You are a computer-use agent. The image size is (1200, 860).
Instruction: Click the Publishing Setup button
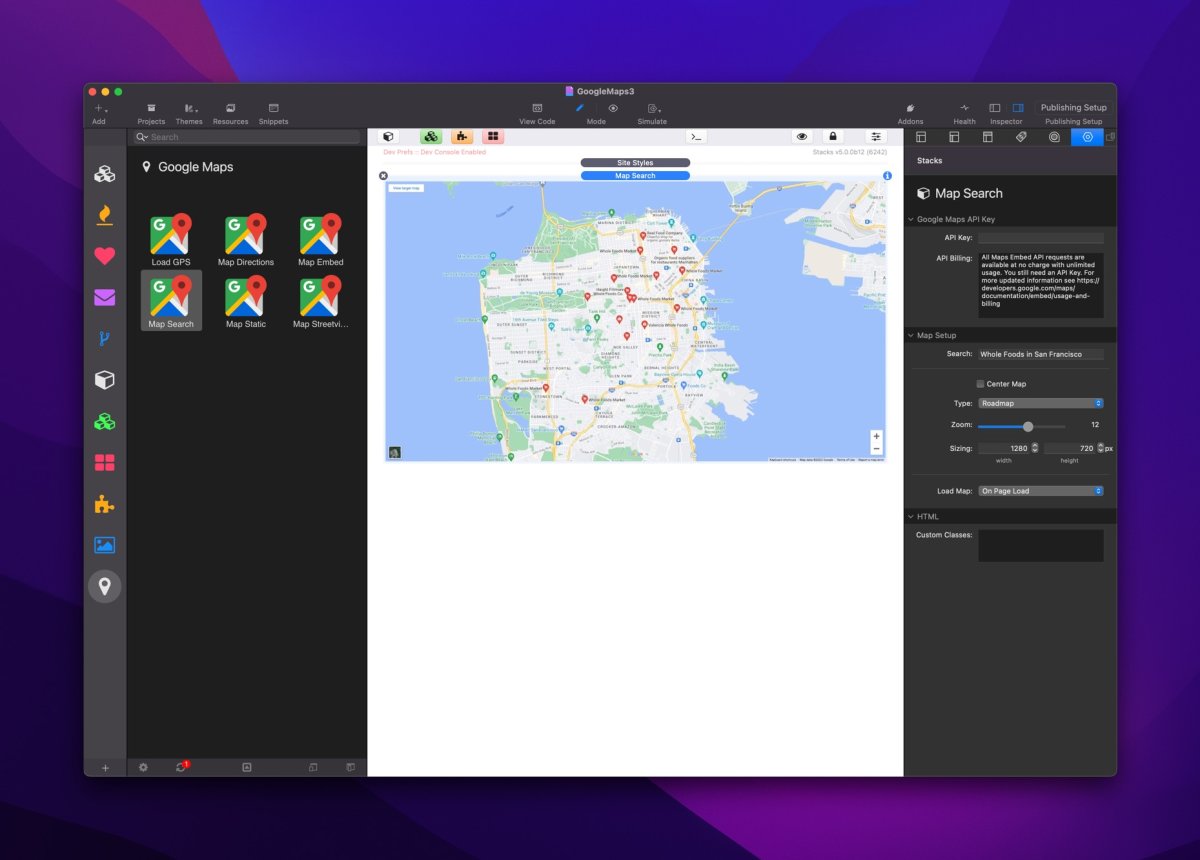[1073, 108]
